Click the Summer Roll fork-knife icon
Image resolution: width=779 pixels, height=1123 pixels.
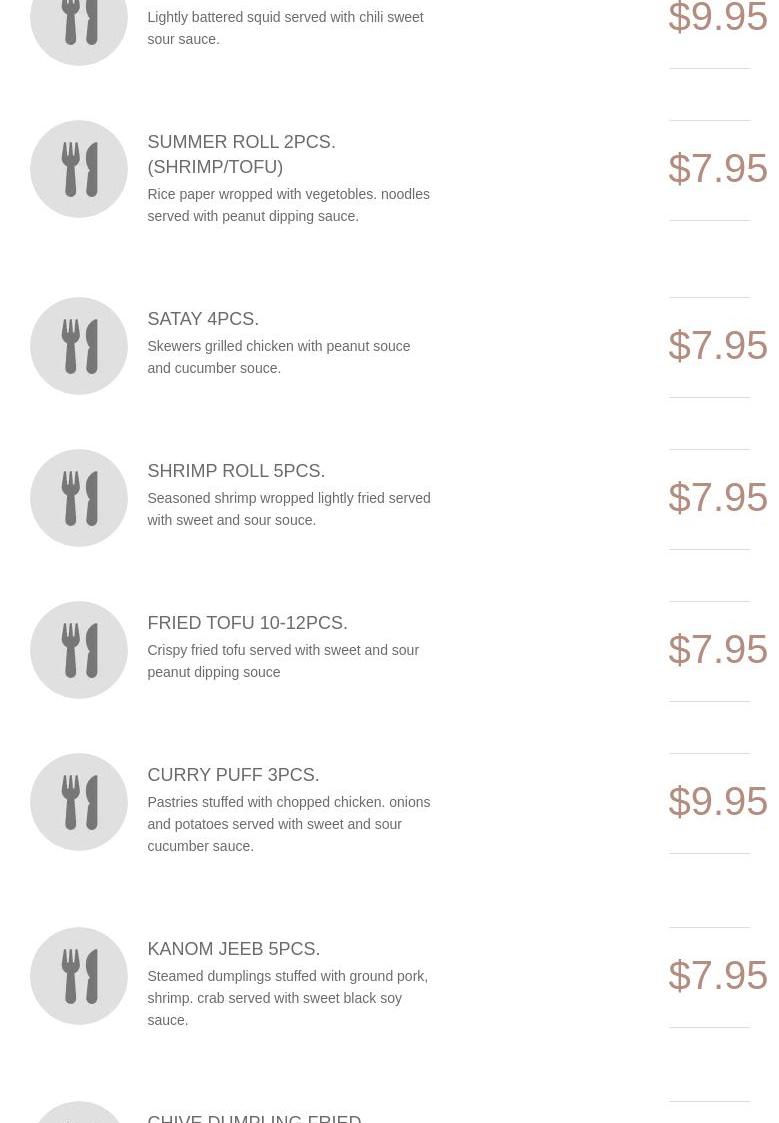pyautogui.click(x=79, y=169)
